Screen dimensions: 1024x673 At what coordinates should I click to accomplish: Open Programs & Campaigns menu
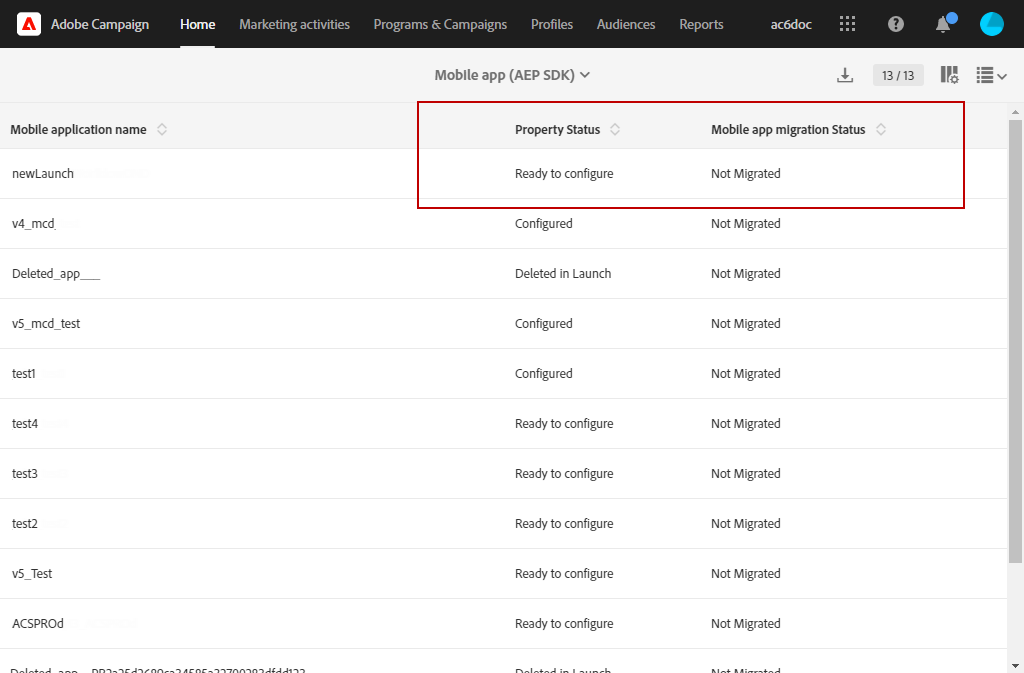[440, 24]
